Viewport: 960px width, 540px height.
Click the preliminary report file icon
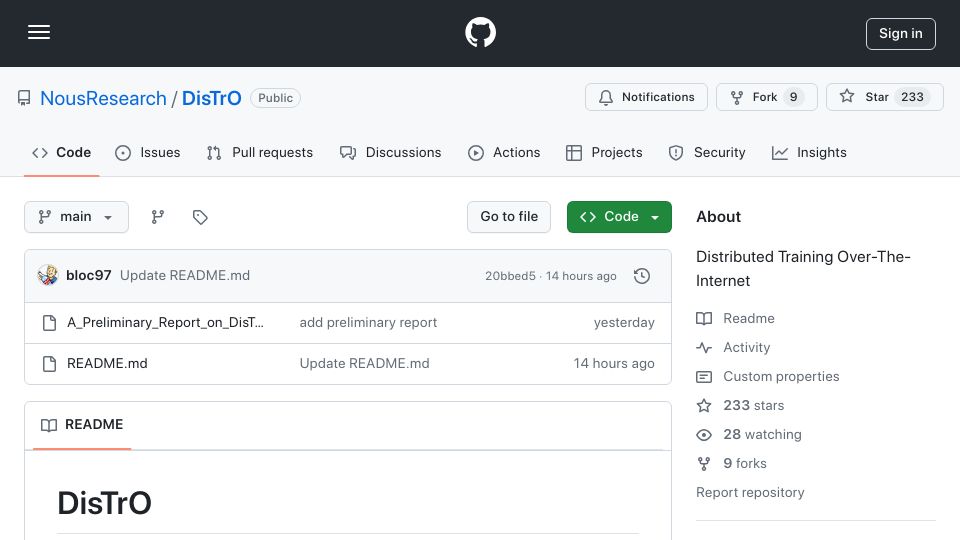[x=50, y=323]
